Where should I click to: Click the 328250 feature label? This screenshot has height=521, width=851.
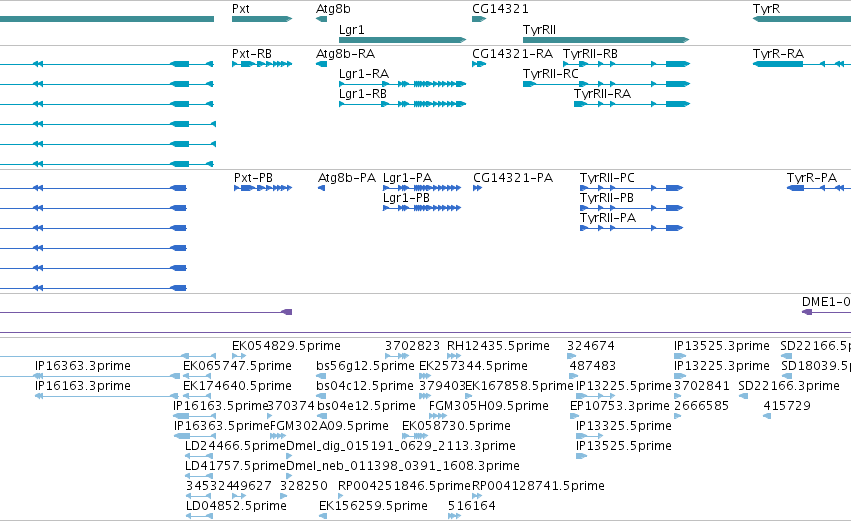(304, 486)
